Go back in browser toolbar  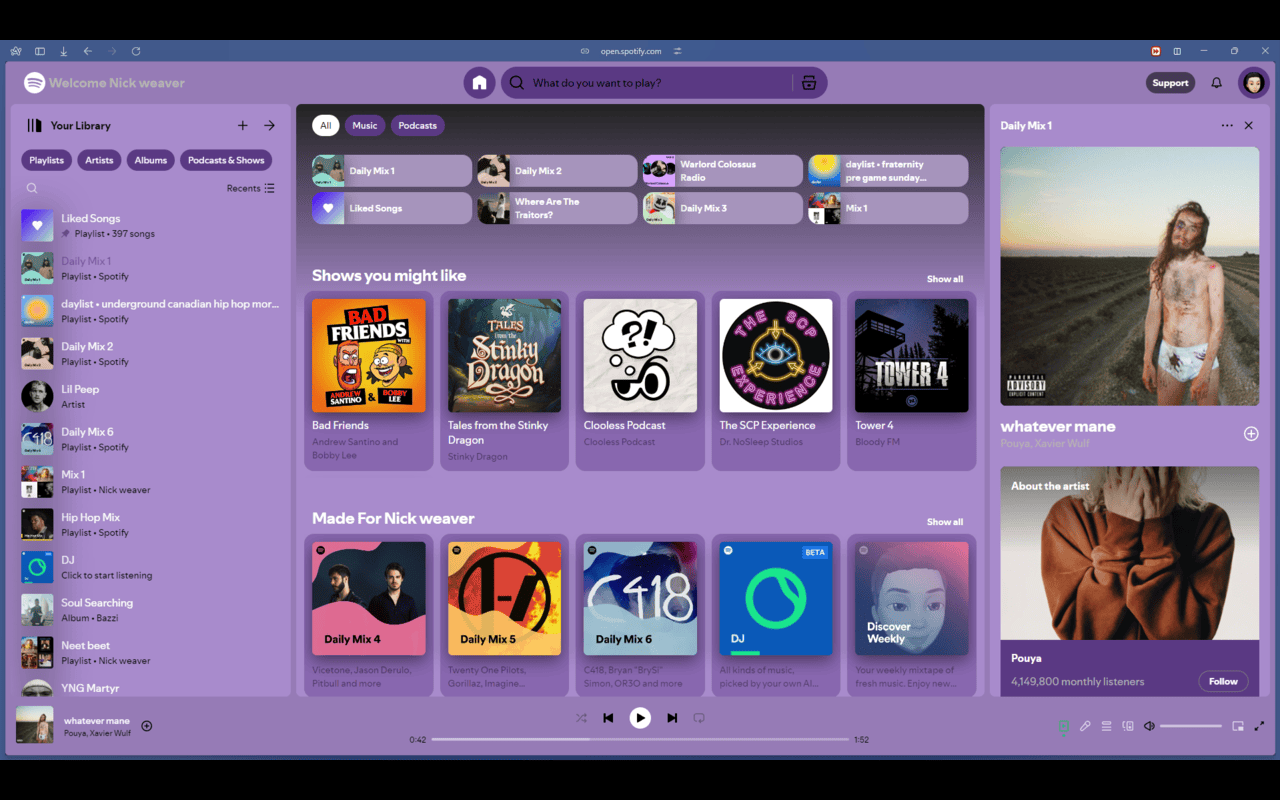pos(88,51)
